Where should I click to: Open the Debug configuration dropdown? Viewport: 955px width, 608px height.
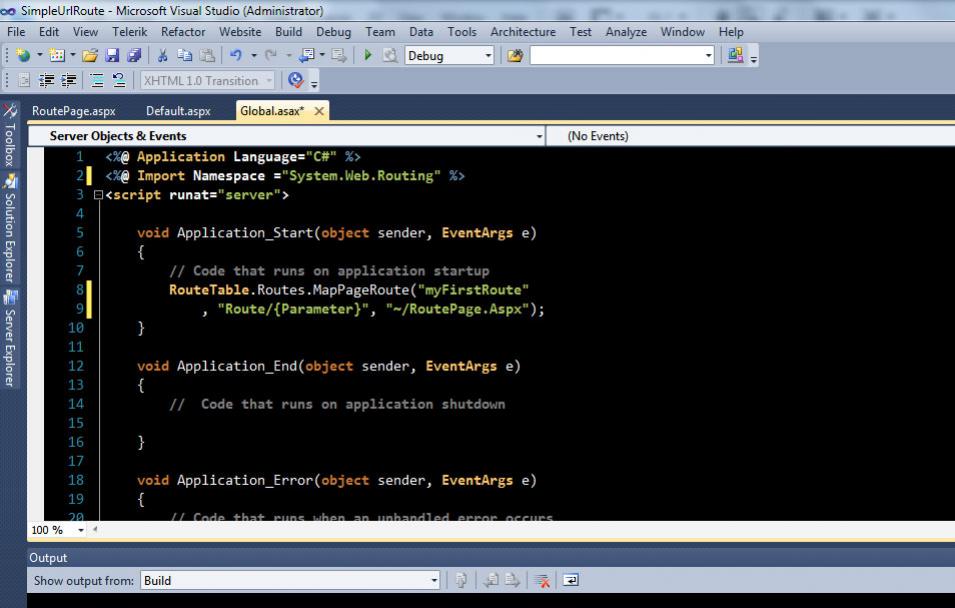click(x=489, y=56)
